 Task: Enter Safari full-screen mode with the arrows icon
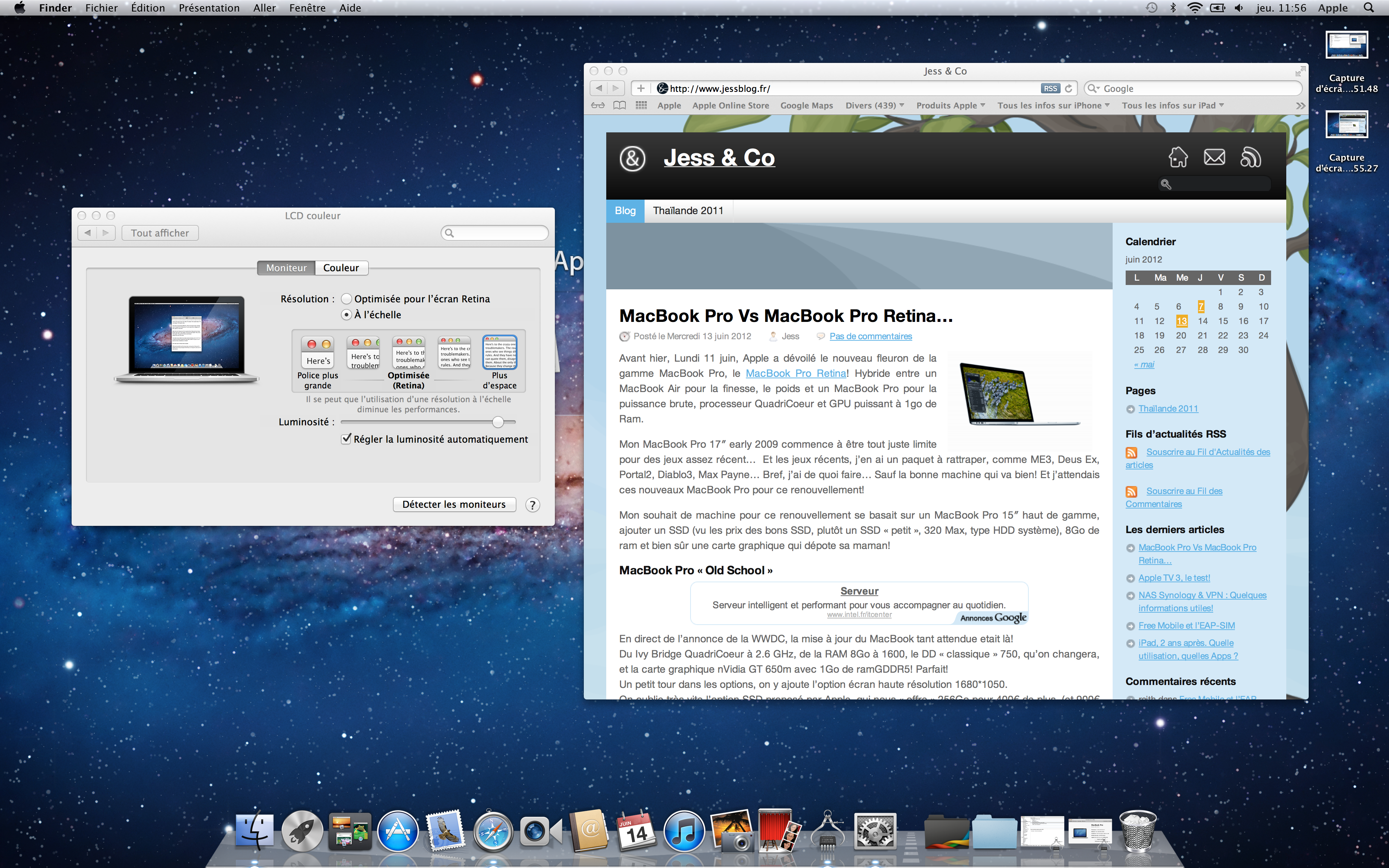coord(1300,71)
